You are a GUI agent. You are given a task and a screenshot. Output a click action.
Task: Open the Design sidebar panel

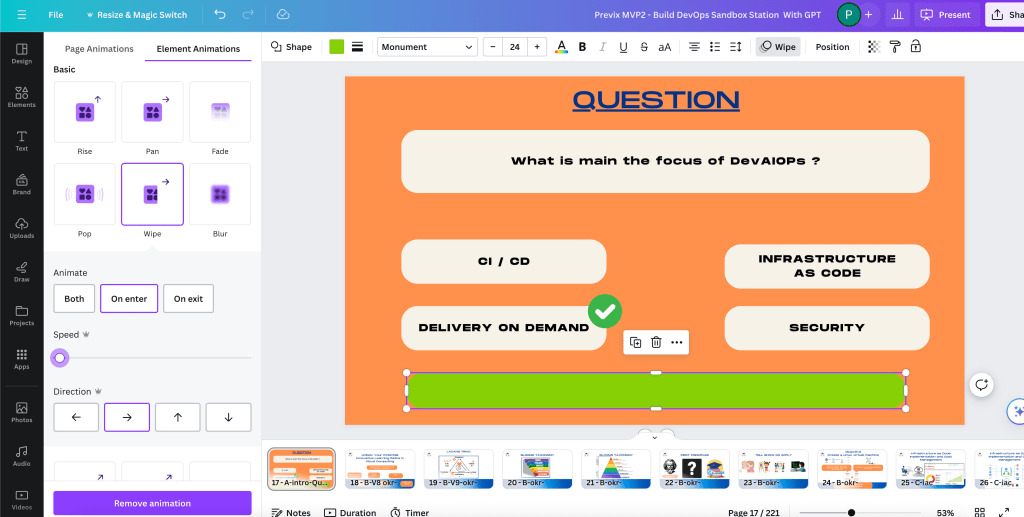(x=22, y=54)
